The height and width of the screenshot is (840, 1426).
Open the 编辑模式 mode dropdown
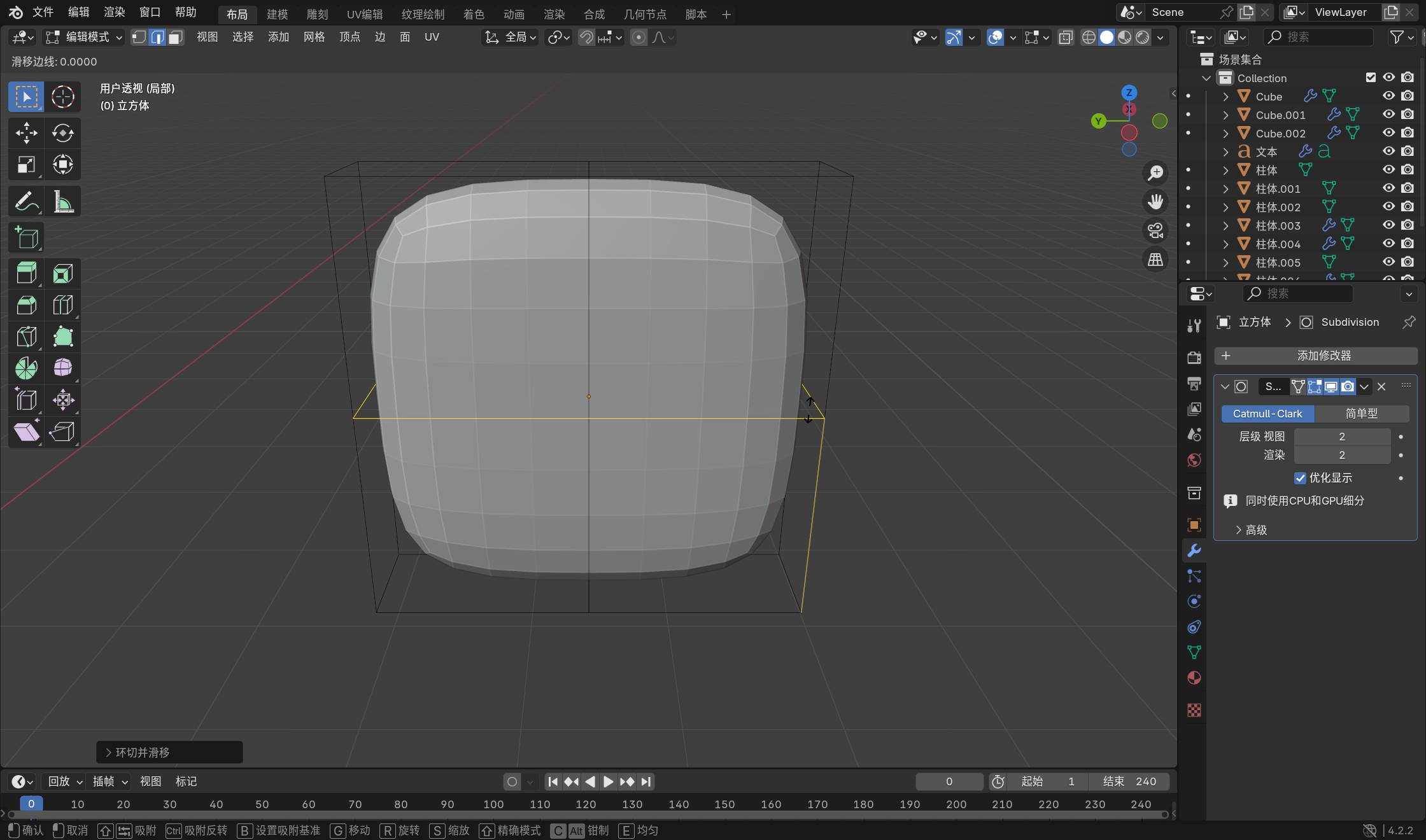(x=84, y=38)
